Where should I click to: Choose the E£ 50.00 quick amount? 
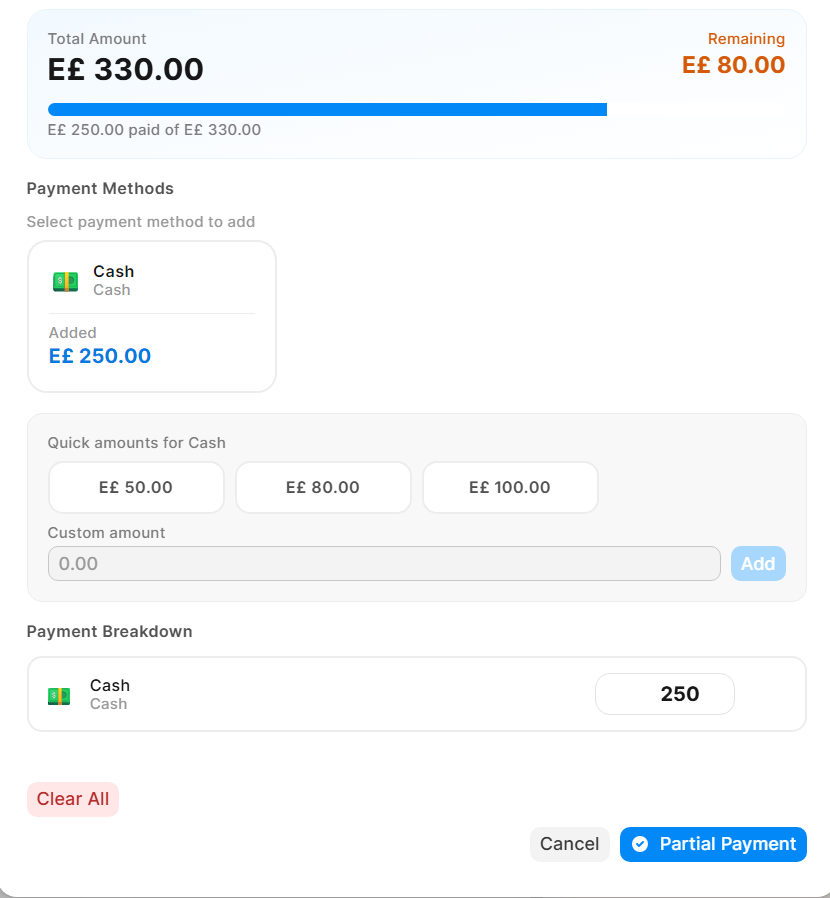pyautogui.click(x=136, y=488)
